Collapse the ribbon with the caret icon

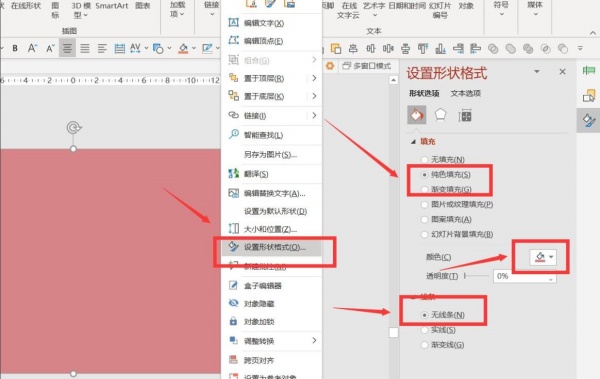[x=593, y=33]
